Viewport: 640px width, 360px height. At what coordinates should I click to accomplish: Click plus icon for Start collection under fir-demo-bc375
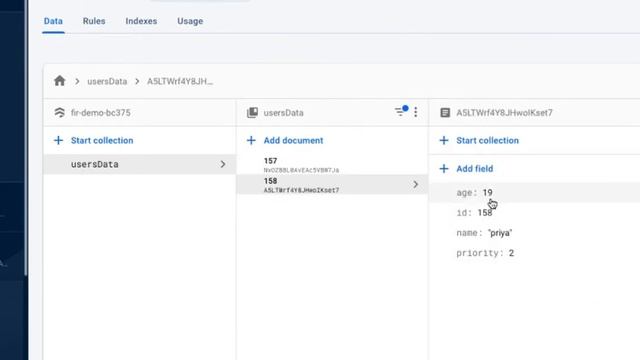(x=58, y=140)
